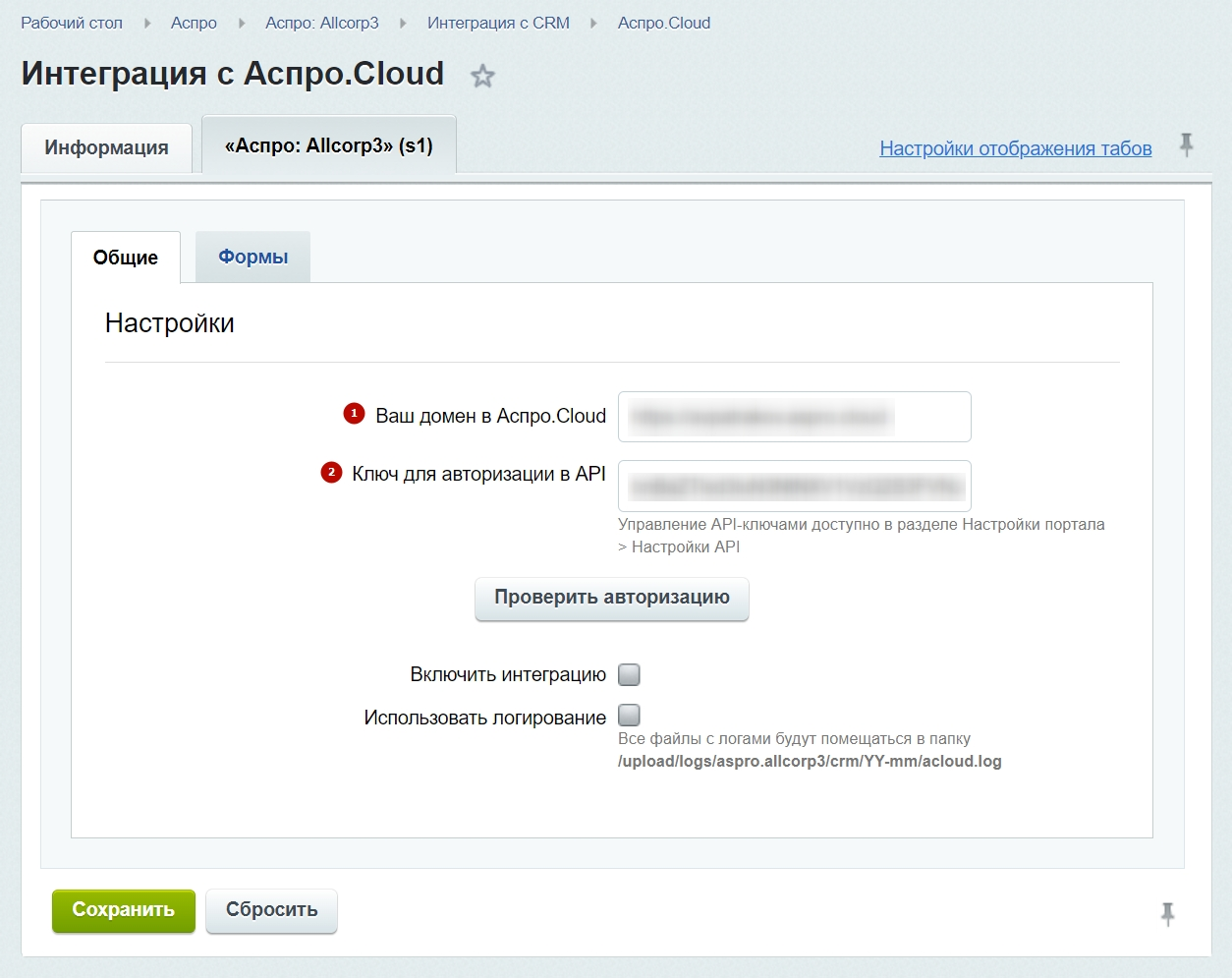Pin the button bar with bottom pin icon
Image resolution: width=1232 pixels, height=978 pixels.
tap(1167, 914)
